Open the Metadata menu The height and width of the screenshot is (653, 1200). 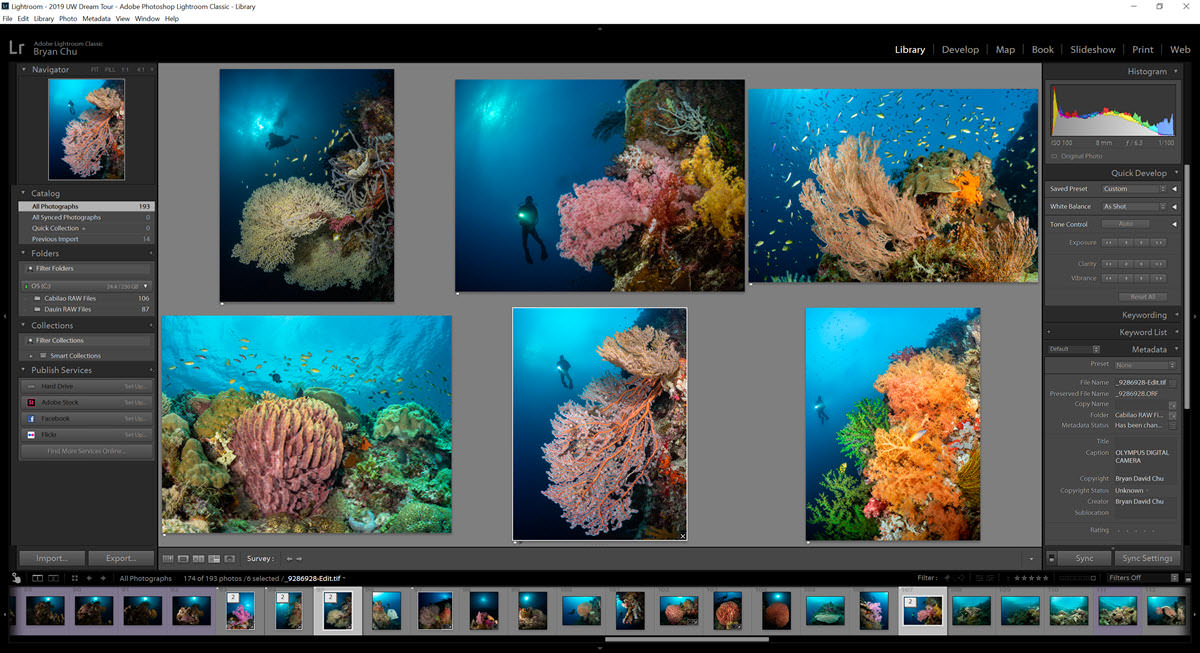(96, 19)
